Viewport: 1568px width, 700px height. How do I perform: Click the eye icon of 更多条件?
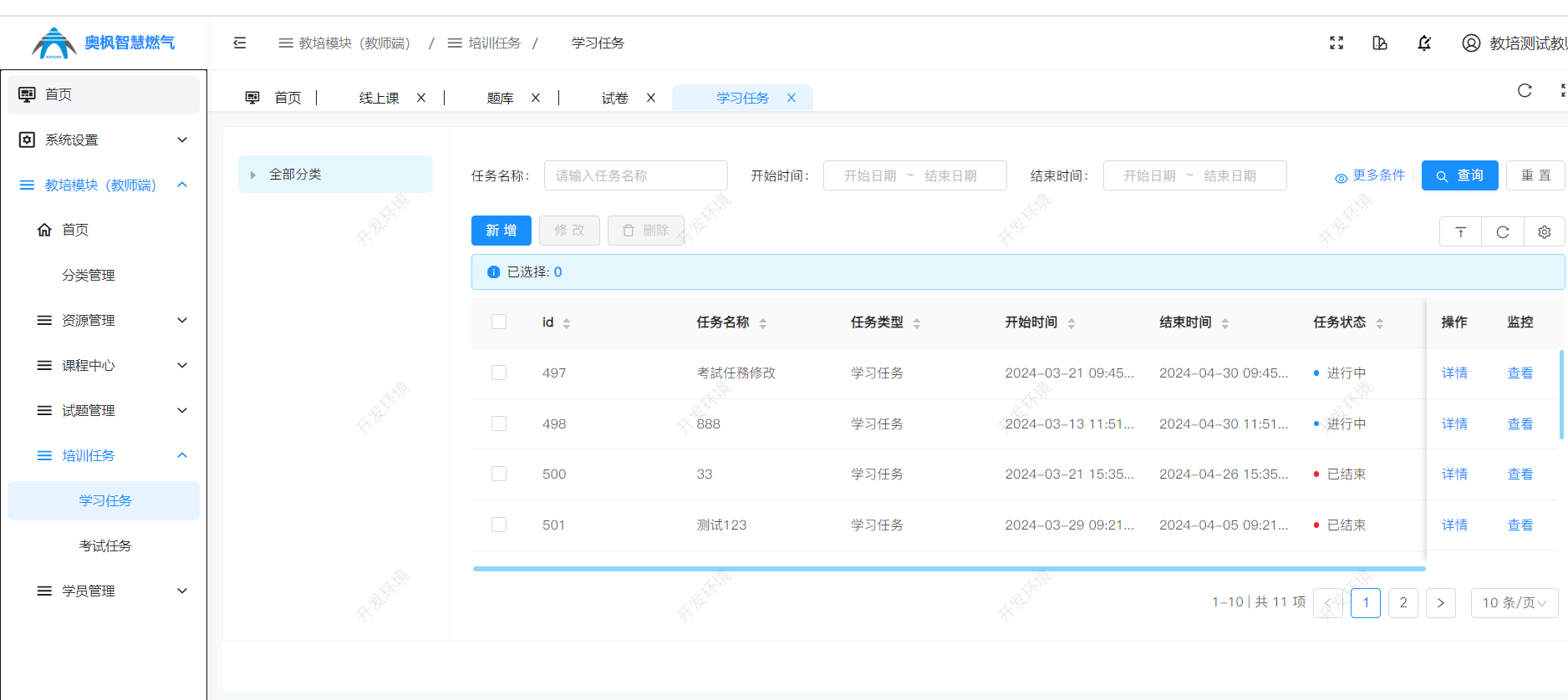coord(1341,178)
